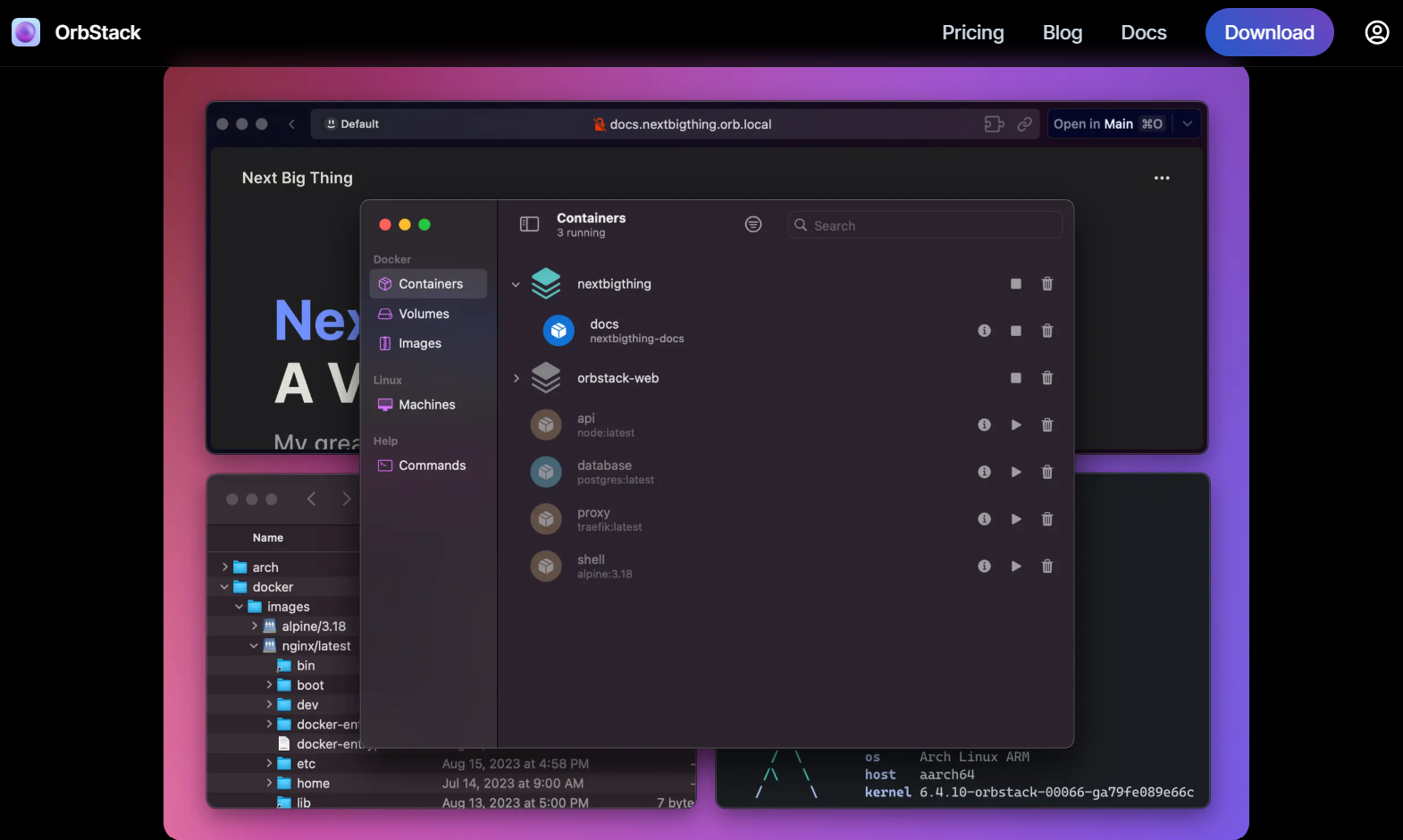Click docs.nextbigthing.orb.local address bar
Screen dimensions: 1403x840
pyautogui.click(x=683, y=124)
